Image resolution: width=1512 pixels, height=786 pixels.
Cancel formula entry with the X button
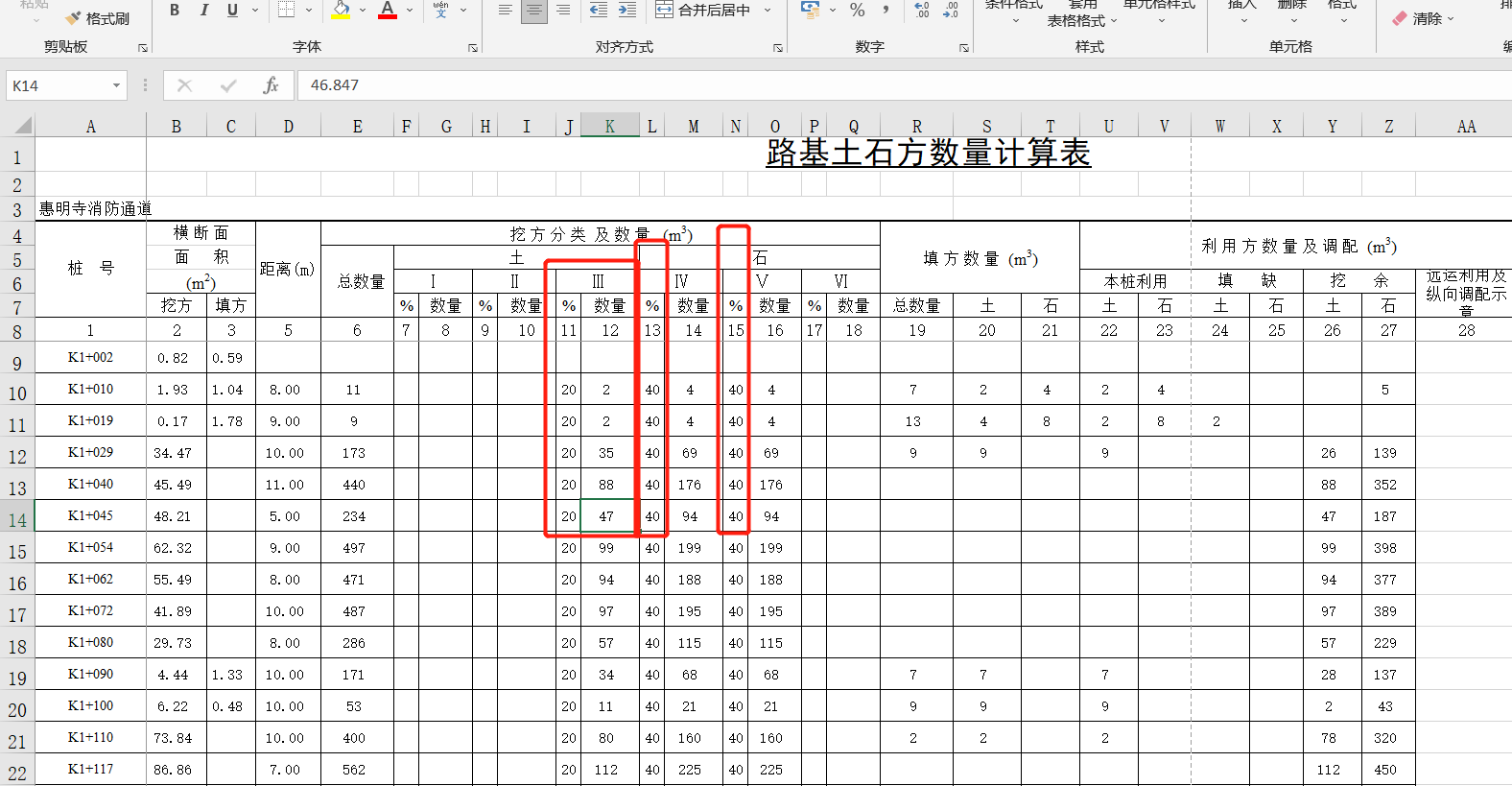click(185, 85)
